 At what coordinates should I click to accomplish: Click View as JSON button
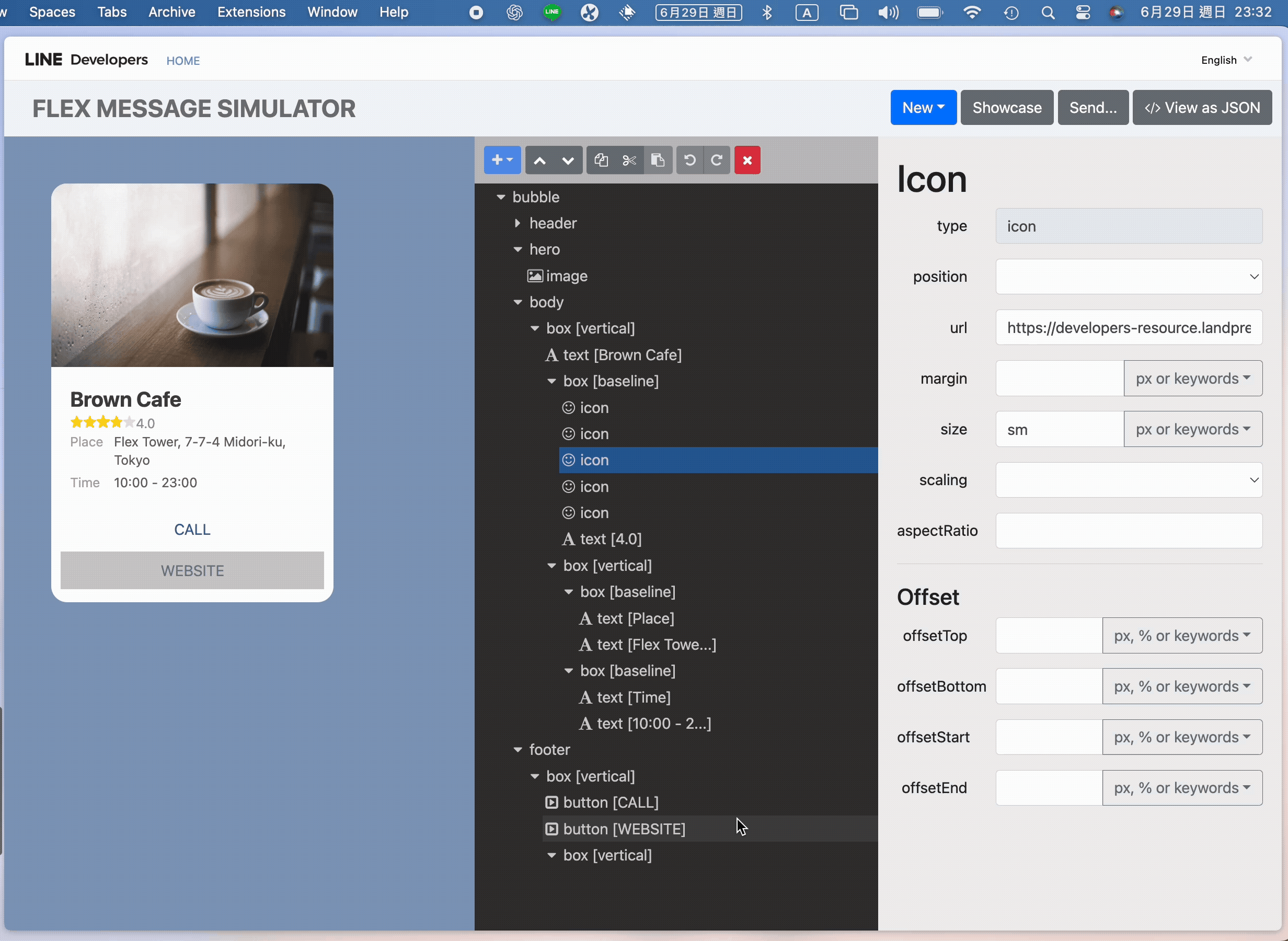coord(1202,108)
